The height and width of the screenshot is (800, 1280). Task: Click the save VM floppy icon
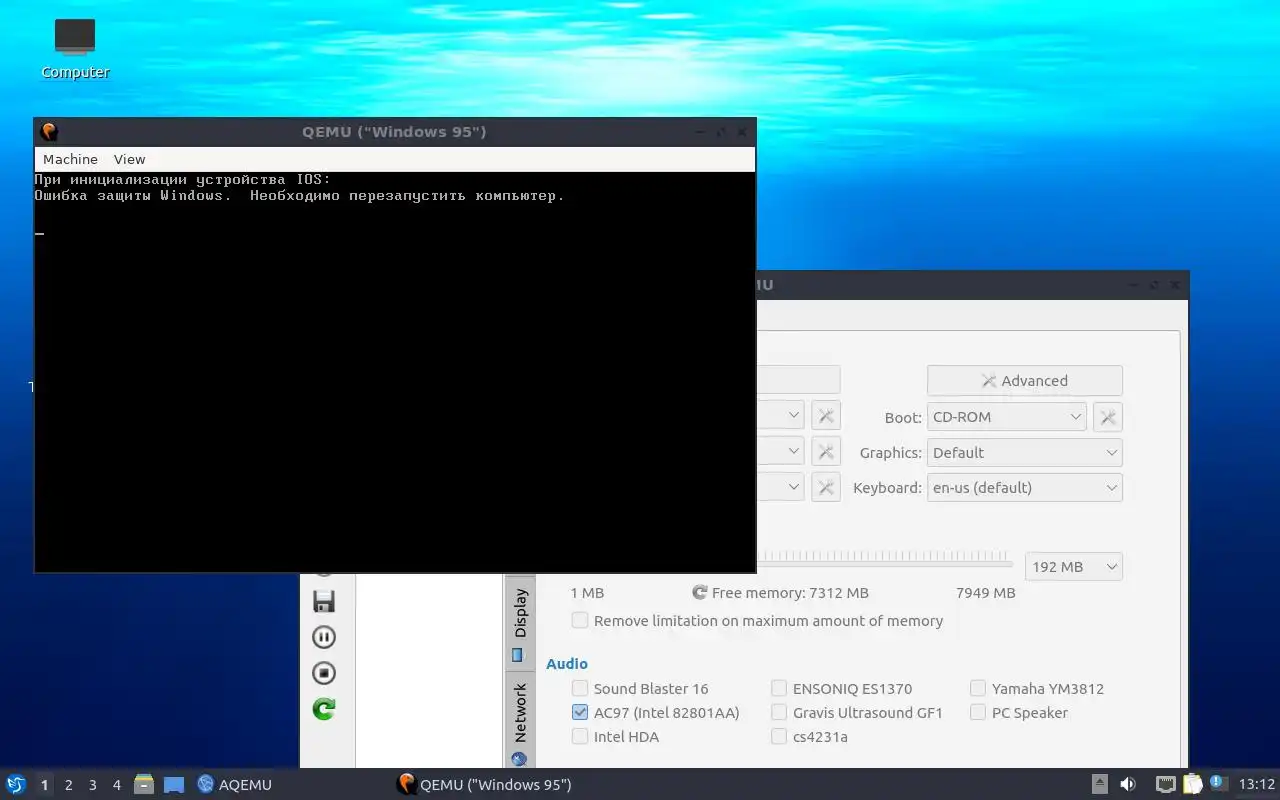(324, 601)
